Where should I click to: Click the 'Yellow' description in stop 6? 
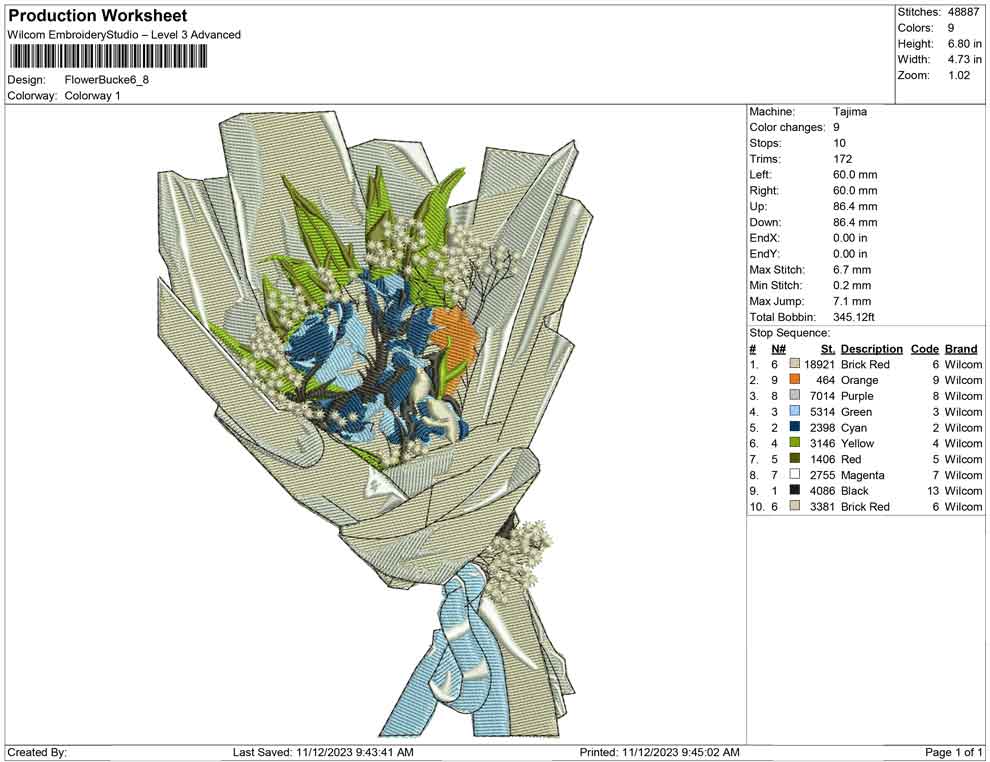click(857, 443)
